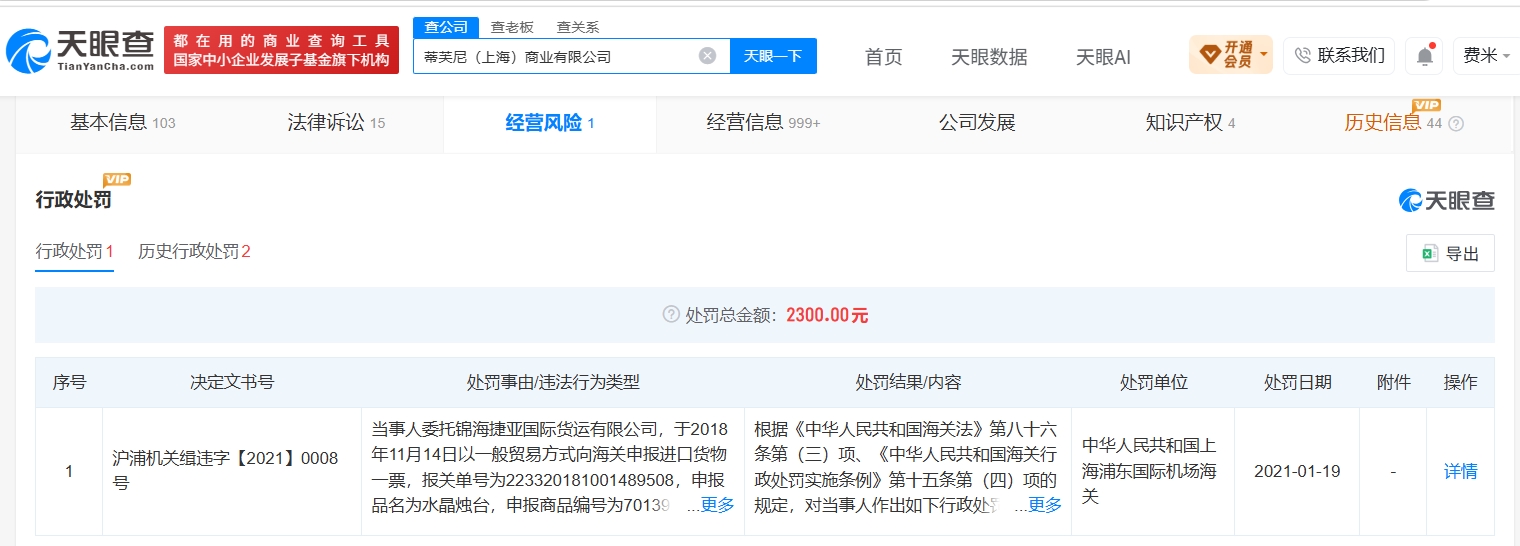
Task: Expand the 开通会员 dropdown arrow
Action: 1265,54
